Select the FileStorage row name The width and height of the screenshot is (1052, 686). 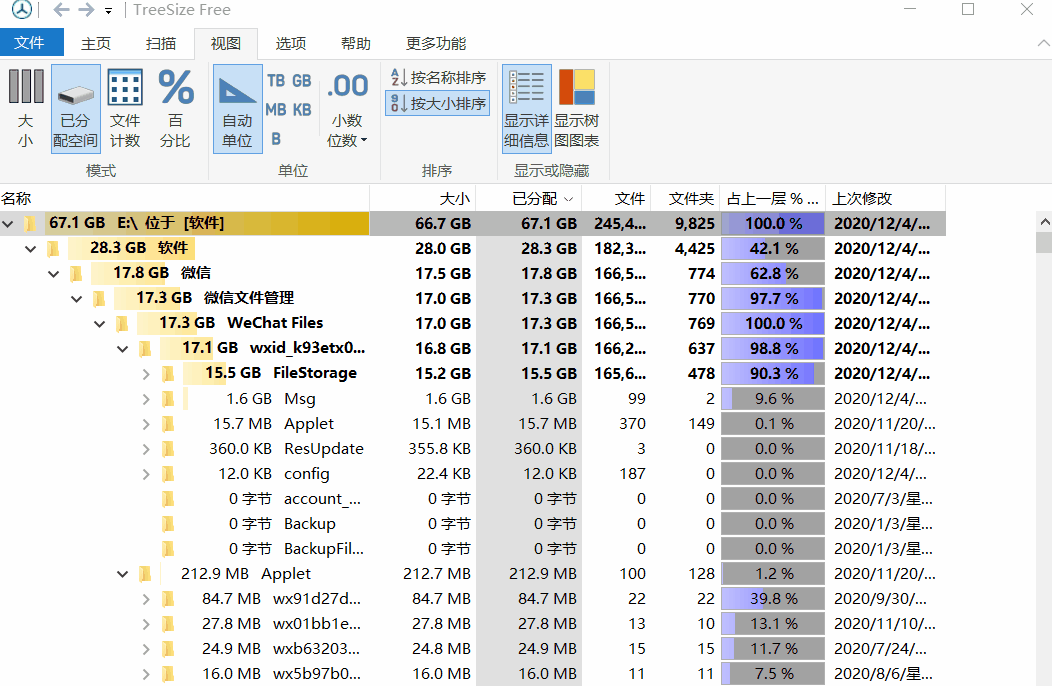click(x=315, y=373)
